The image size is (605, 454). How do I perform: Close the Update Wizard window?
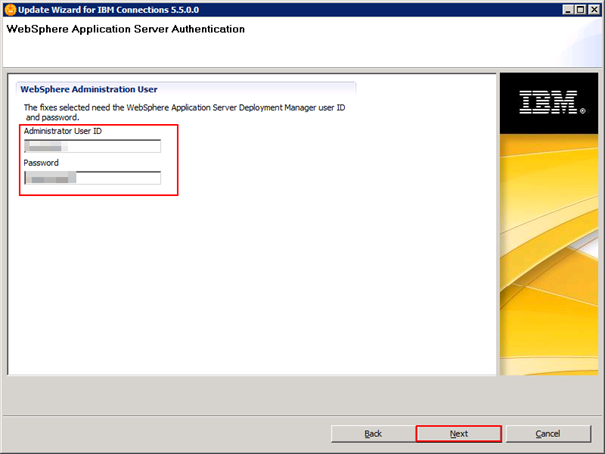click(593, 9)
